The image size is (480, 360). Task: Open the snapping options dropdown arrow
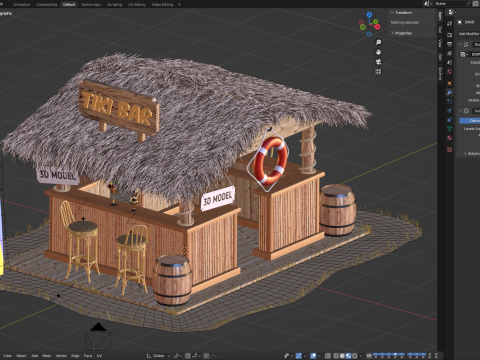tap(199, 356)
